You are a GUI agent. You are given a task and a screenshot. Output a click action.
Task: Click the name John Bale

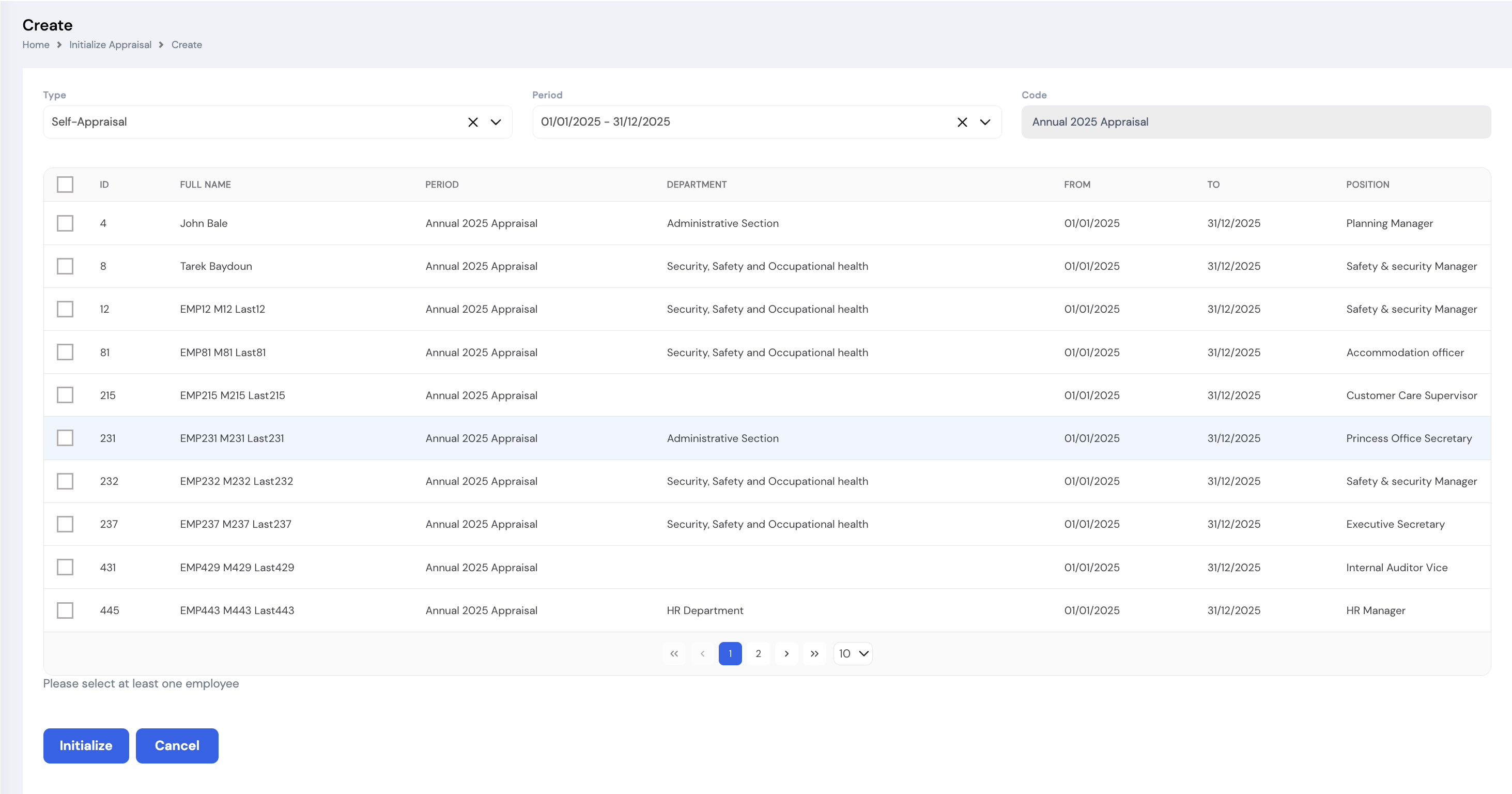pos(204,223)
